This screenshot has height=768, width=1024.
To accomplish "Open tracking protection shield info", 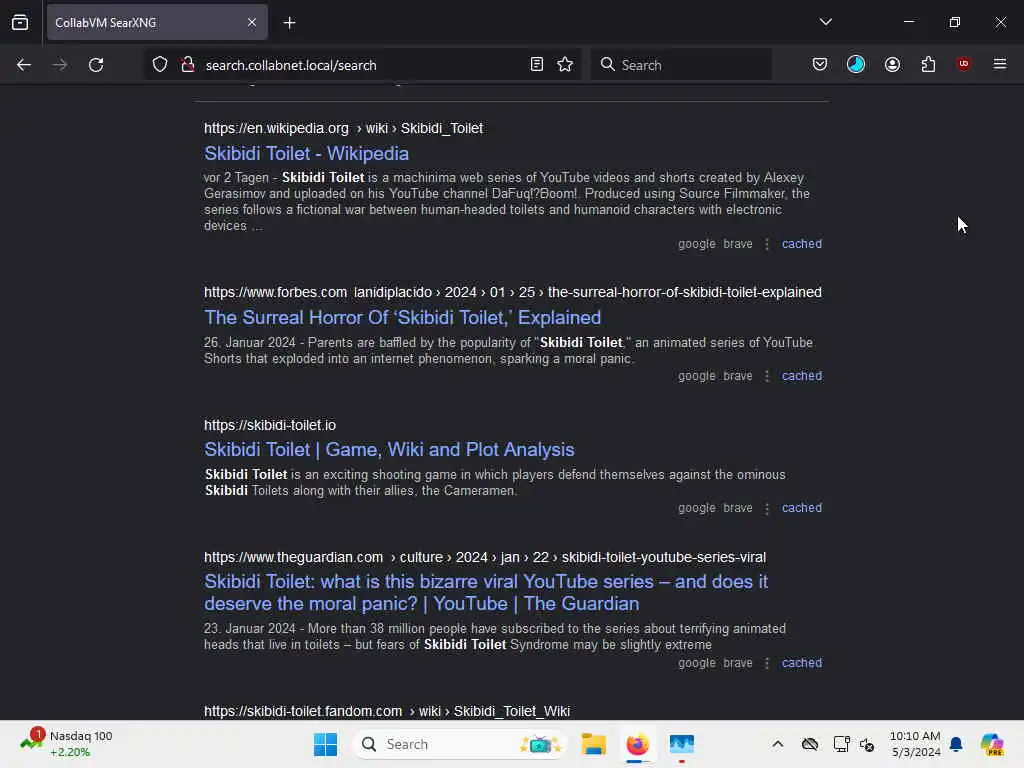I will [x=160, y=65].
